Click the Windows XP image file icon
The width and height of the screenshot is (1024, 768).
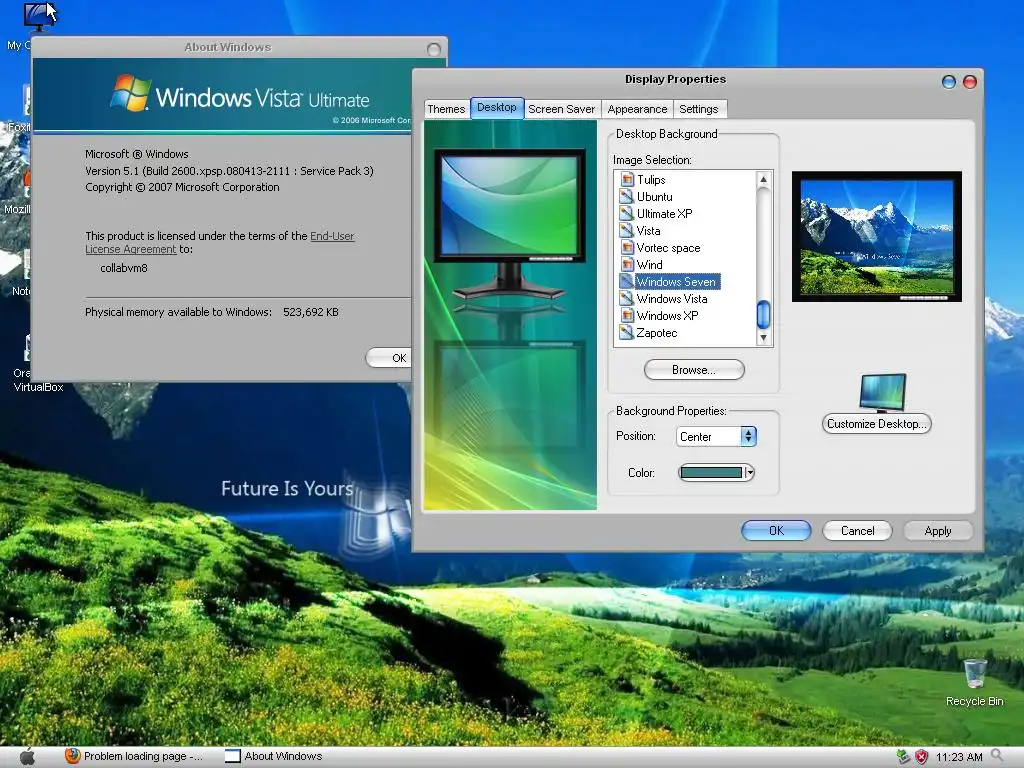(627, 315)
